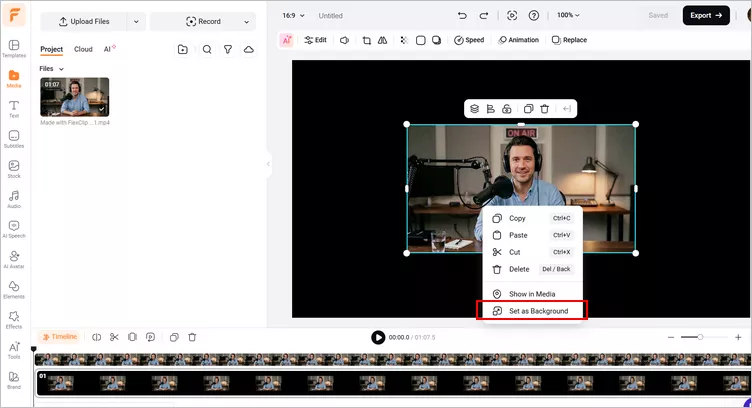Click the undo arrow
This screenshot has height=408, width=752.
point(462,15)
